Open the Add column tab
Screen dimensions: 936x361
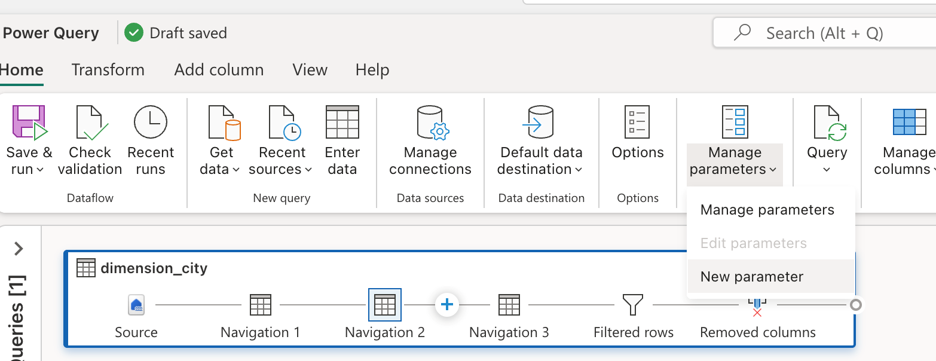click(218, 70)
